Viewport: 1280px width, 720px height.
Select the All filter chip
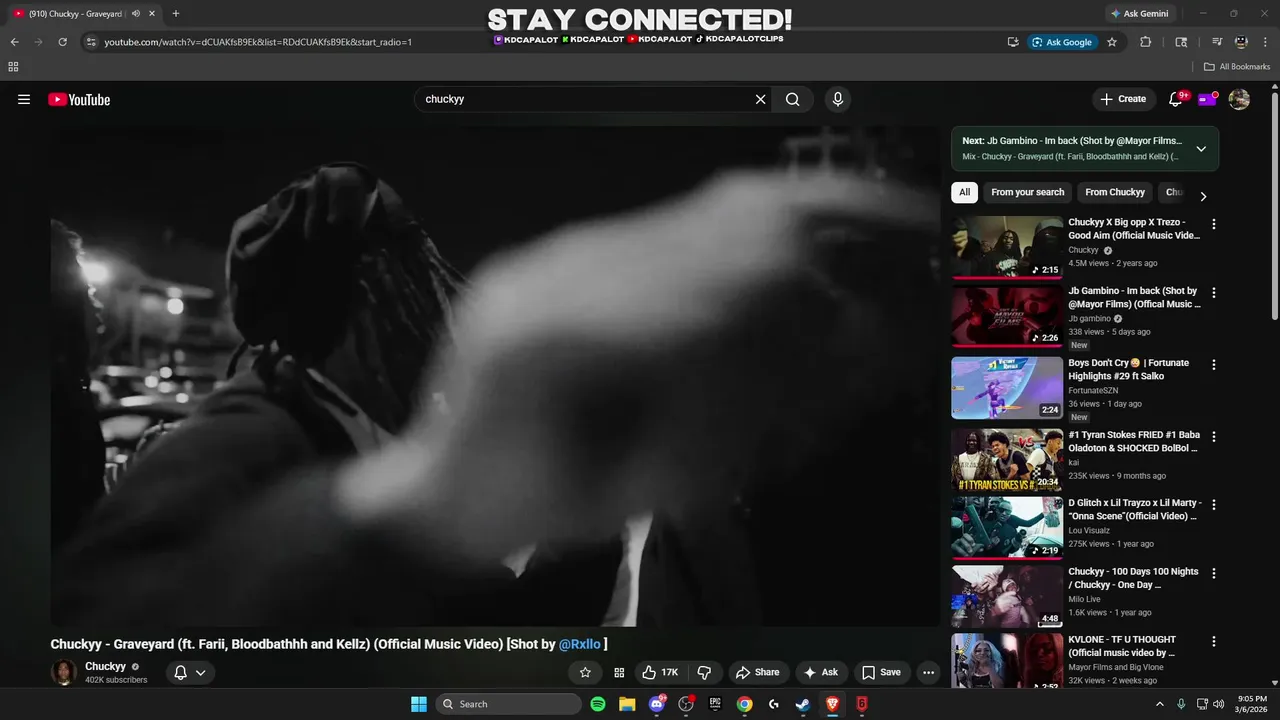[964, 192]
